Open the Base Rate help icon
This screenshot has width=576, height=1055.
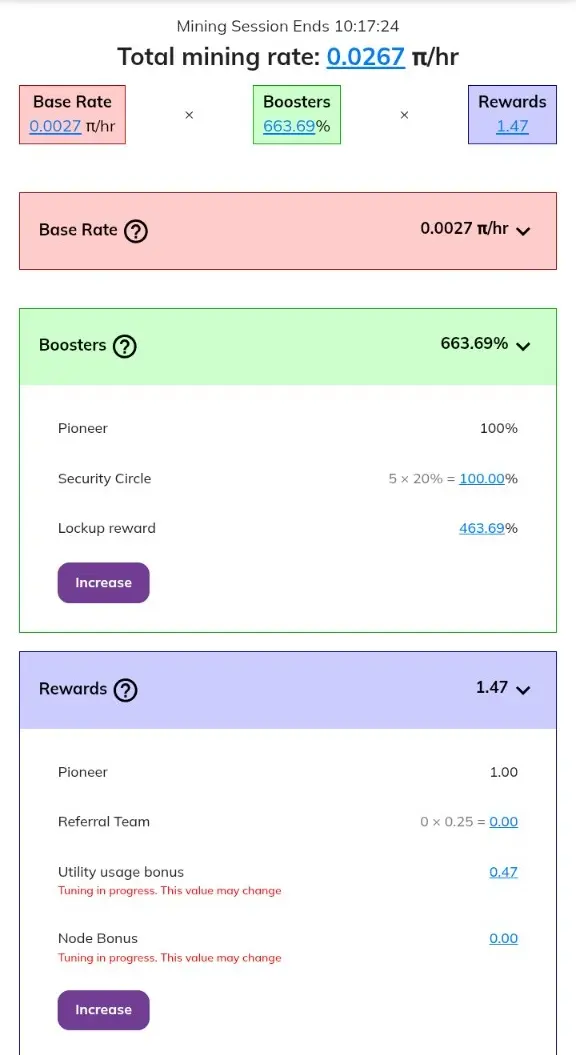[136, 231]
